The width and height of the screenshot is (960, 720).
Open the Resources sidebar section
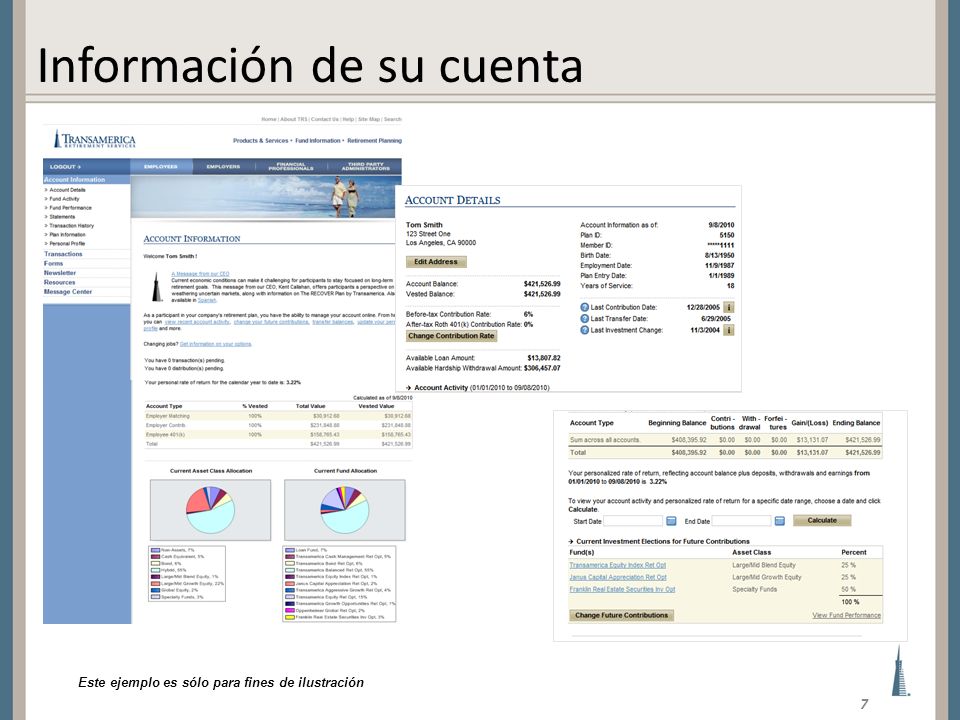click(x=59, y=282)
